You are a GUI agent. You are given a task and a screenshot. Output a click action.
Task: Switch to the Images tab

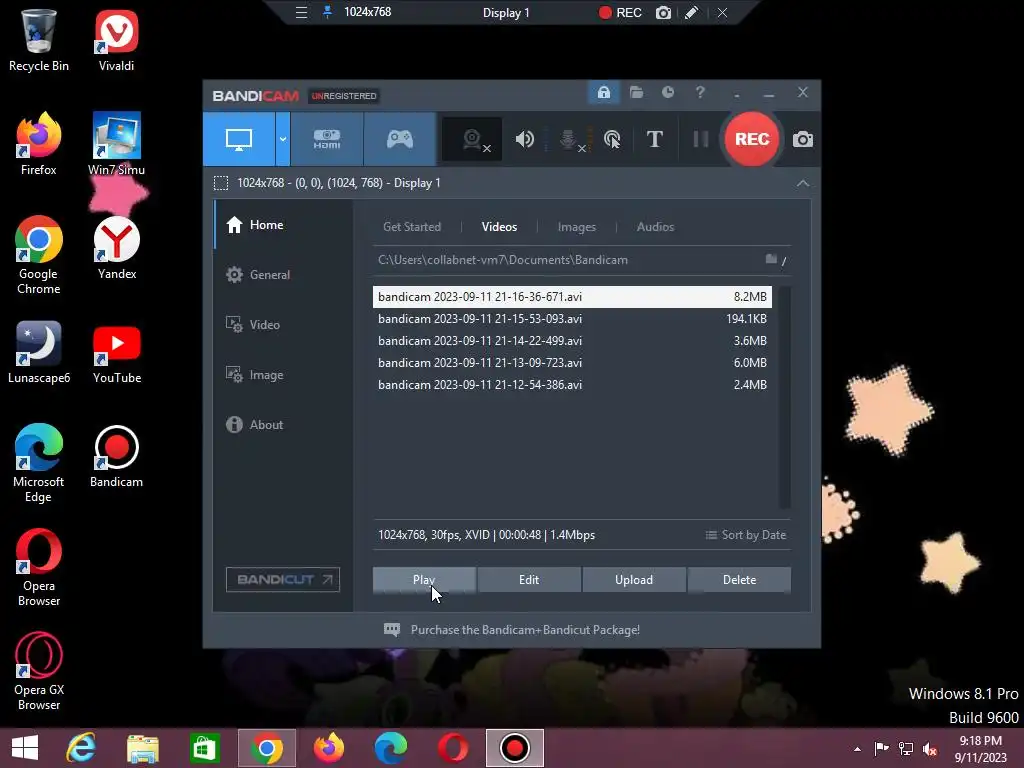click(x=577, y=227)
